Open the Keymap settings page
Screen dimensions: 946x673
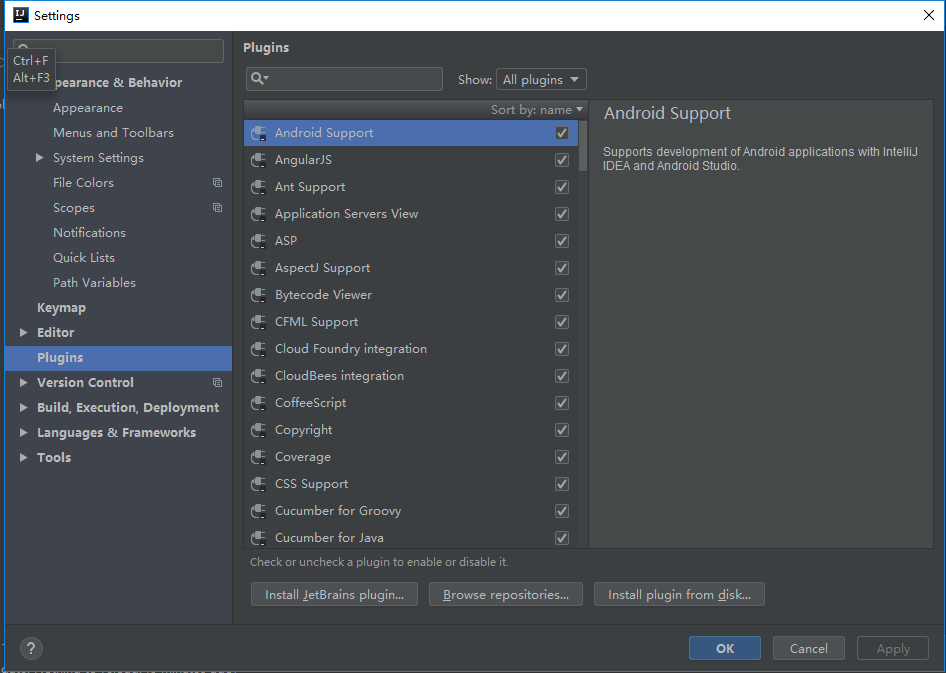coord(62,308)
